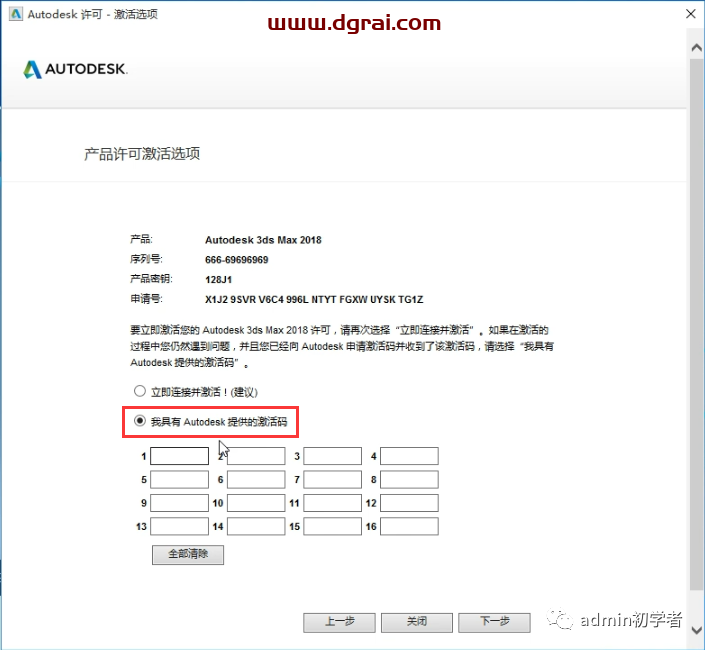Click activation code field 3

coord(332,456)
